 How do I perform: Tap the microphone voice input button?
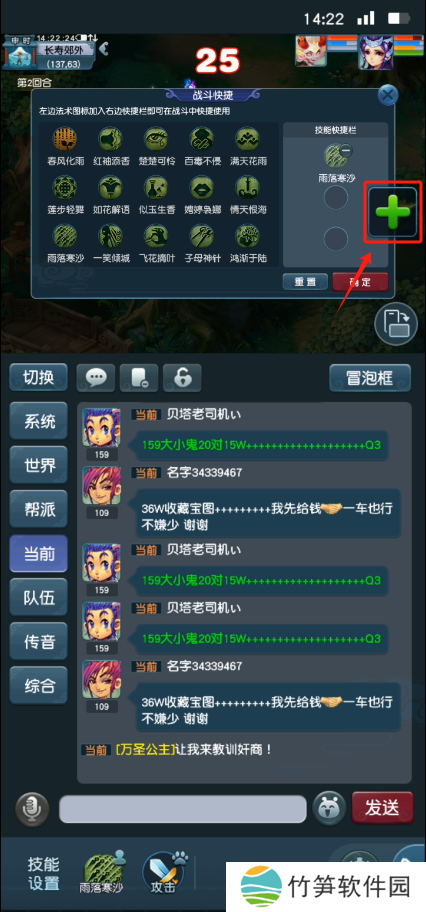click(31, 807)
